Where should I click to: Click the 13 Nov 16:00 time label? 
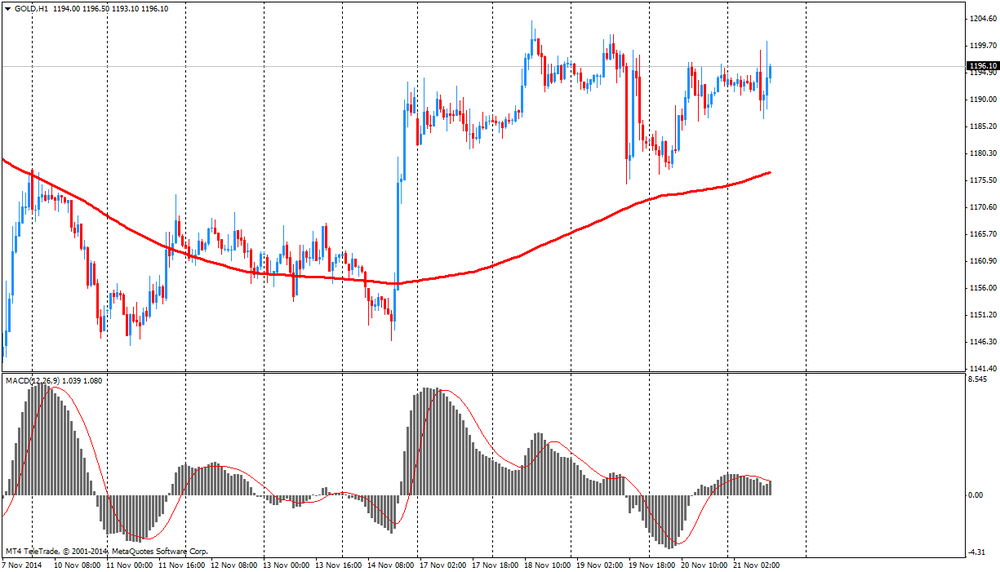point(339,565)
